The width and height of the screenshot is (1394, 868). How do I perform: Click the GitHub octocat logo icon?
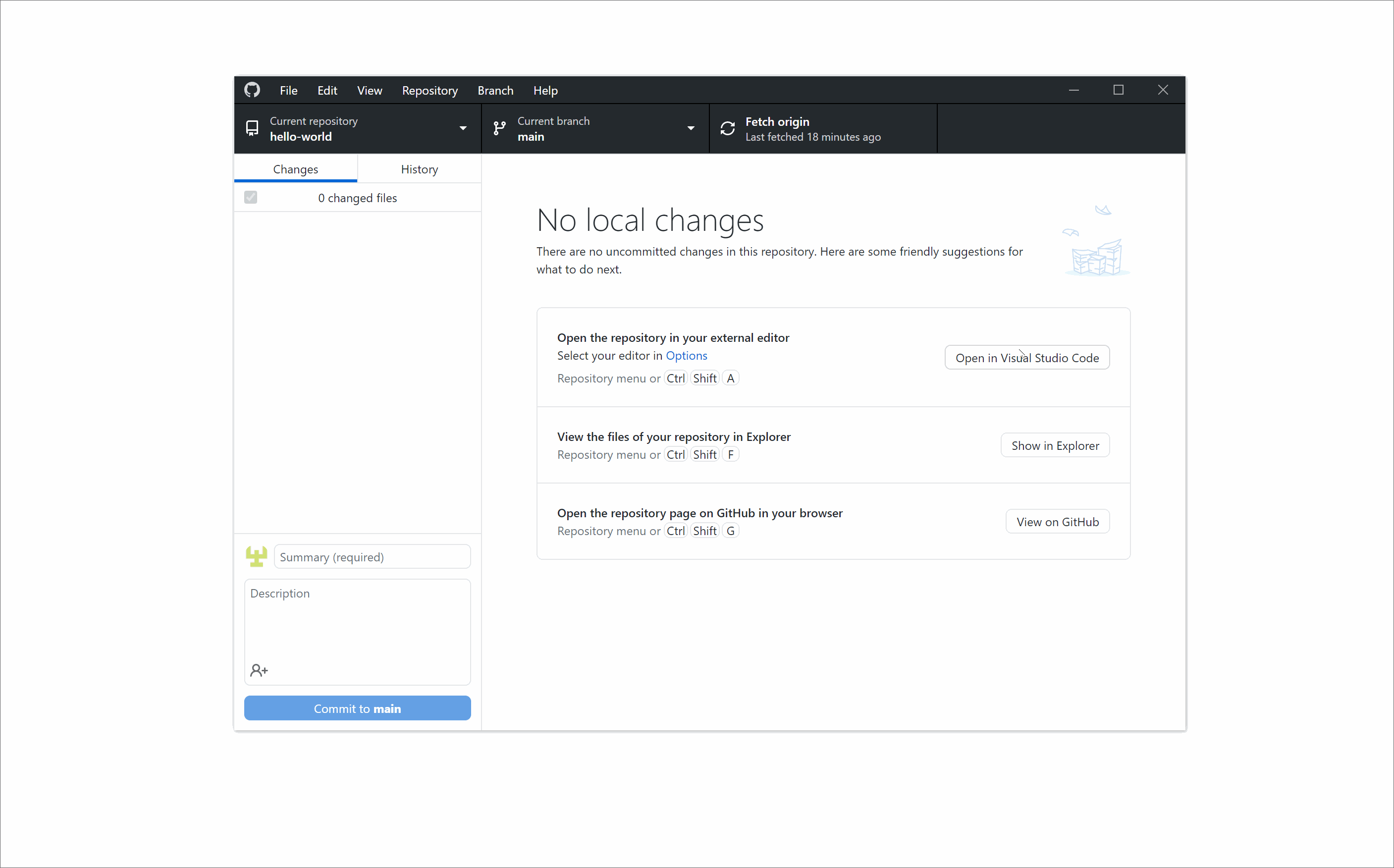click(252, 90)
